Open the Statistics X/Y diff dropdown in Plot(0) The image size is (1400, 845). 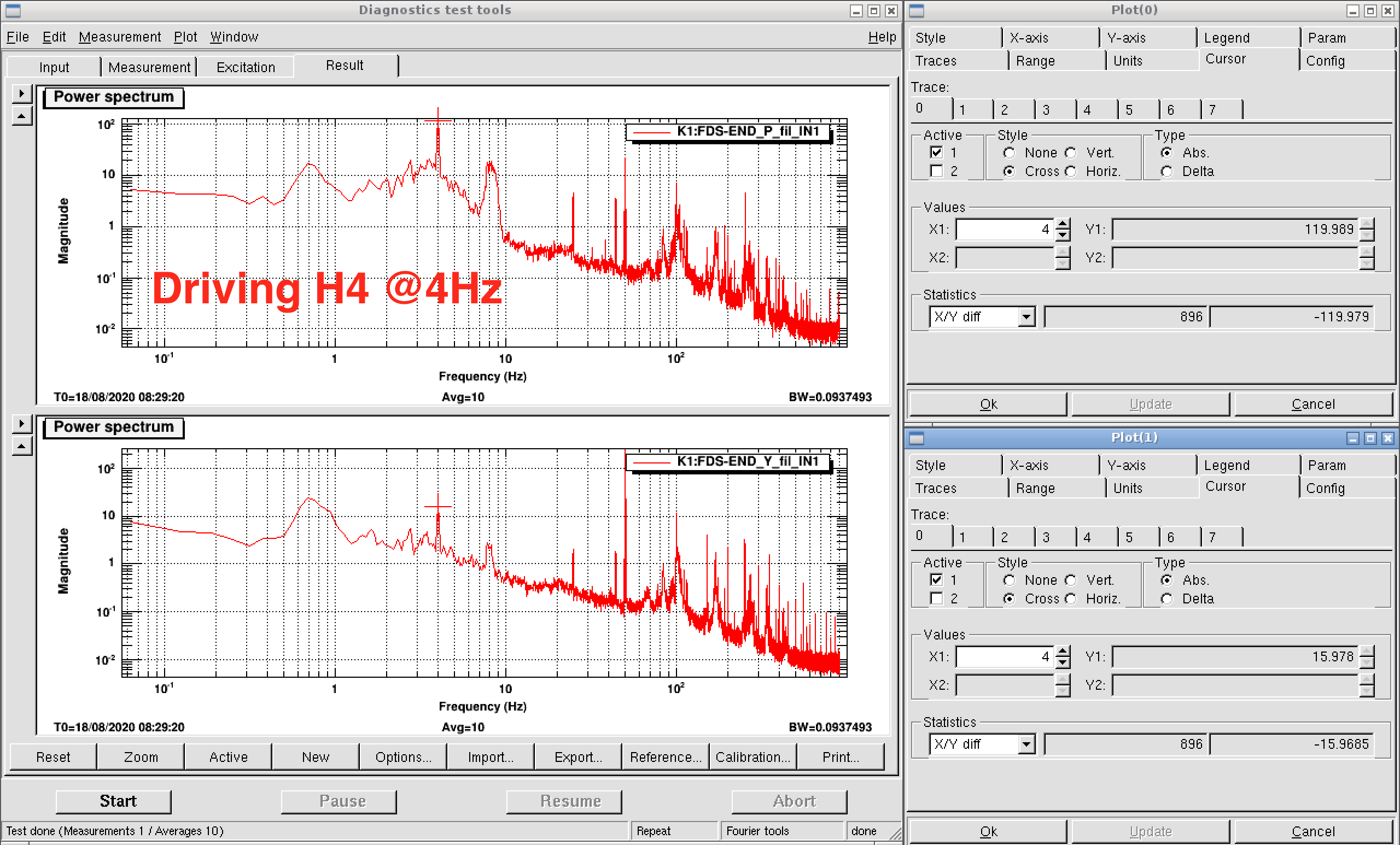point(1025,317)
